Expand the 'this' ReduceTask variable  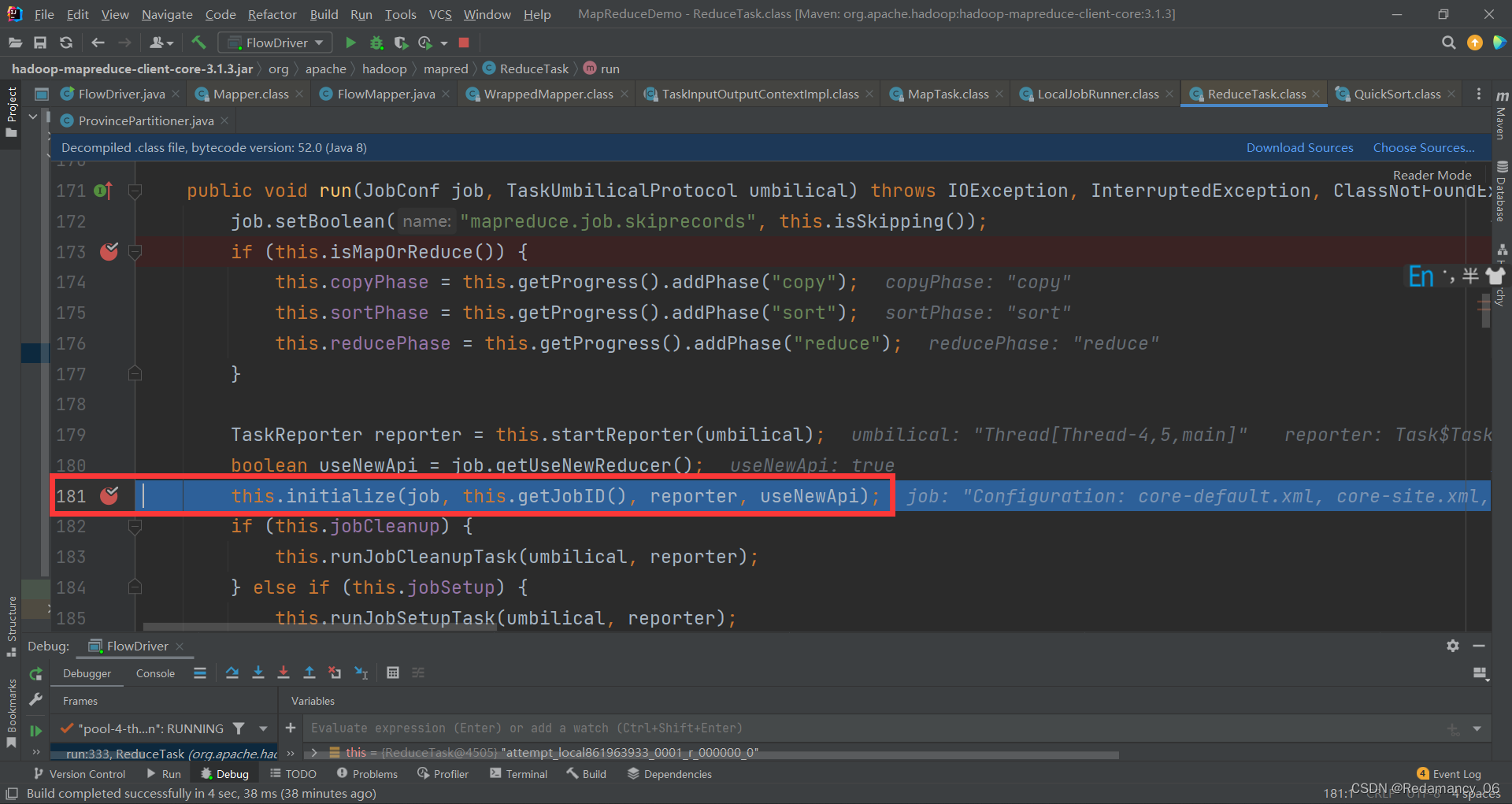tap(314, 752)
